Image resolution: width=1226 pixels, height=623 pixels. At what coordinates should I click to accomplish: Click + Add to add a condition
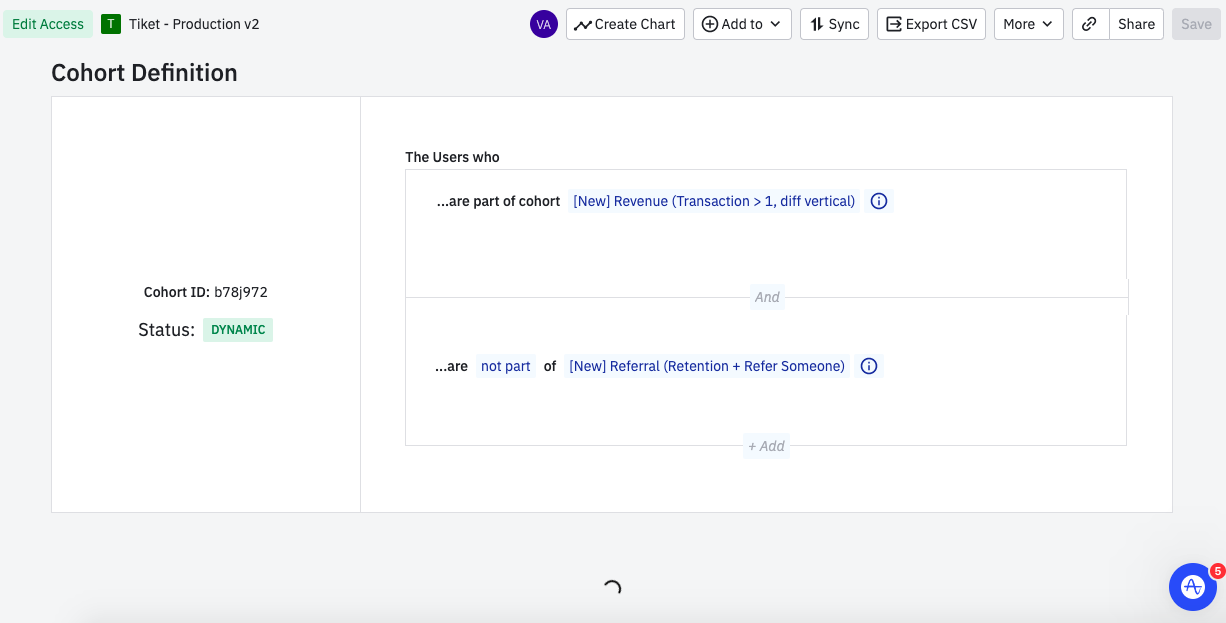pos(767,446)
